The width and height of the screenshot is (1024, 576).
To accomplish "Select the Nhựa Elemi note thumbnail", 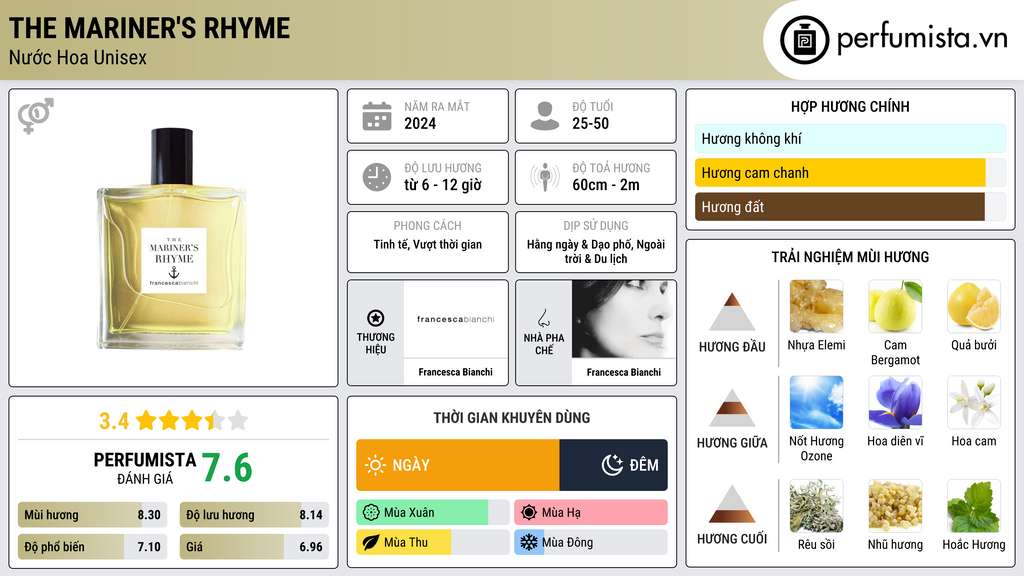I will pos(816,306).
